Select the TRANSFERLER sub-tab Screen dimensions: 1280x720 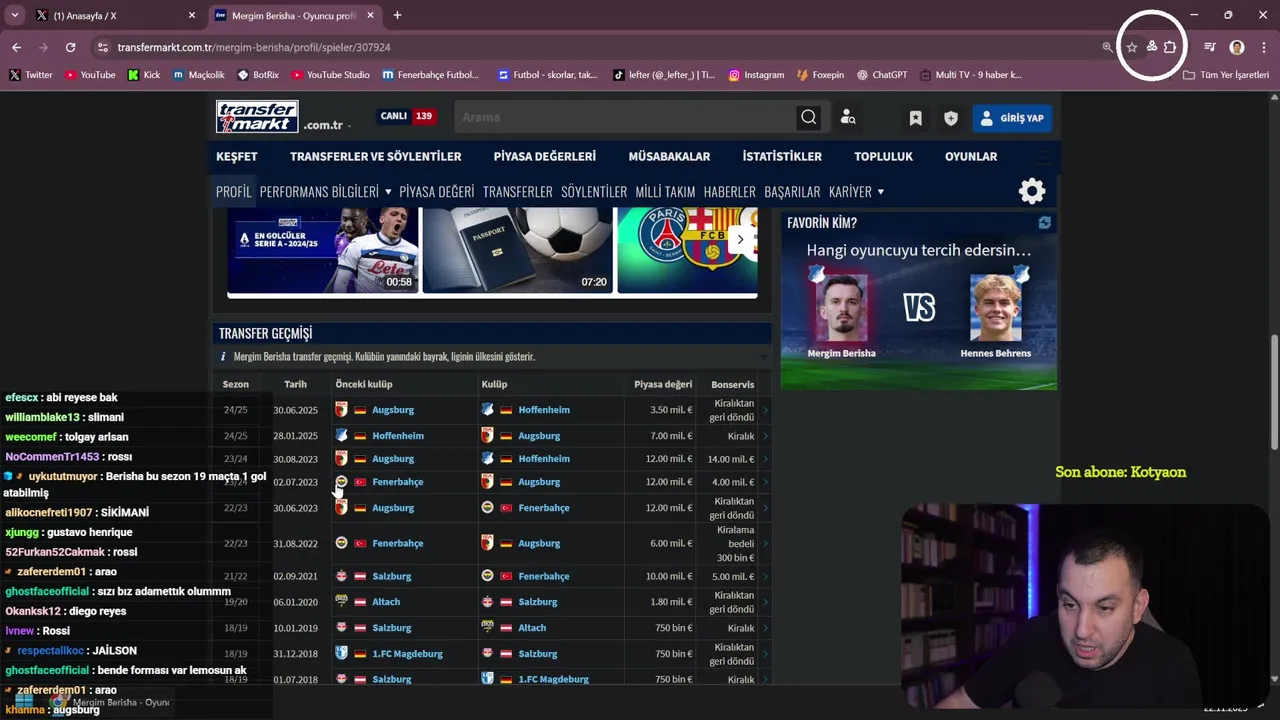517,191
